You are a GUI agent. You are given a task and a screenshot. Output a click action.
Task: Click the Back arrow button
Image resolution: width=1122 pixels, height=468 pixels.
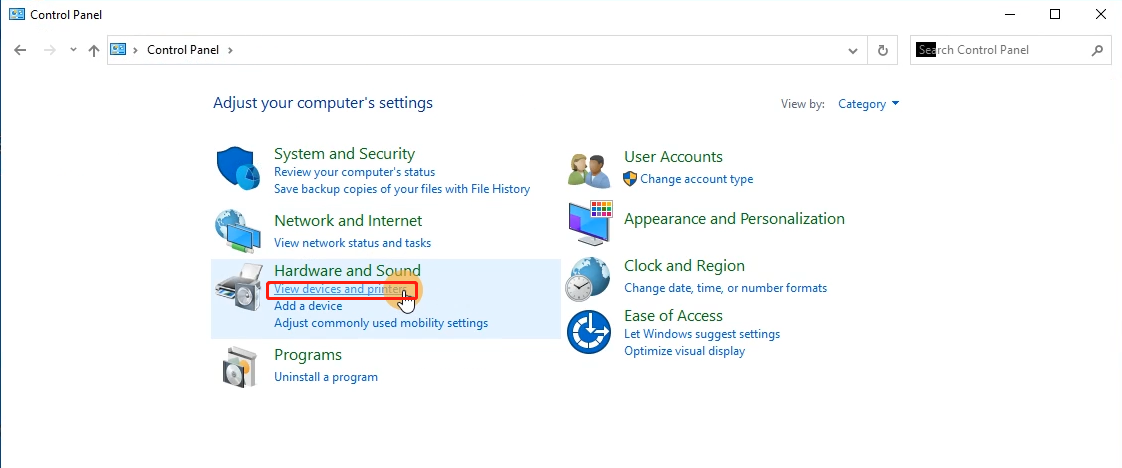pos(20,50)
